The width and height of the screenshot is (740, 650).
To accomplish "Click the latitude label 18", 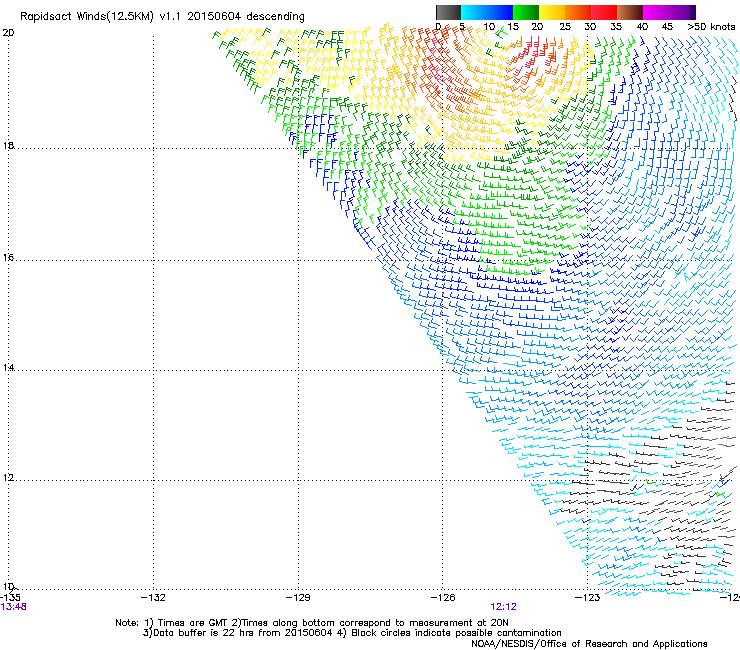I will tap(8, 145).
